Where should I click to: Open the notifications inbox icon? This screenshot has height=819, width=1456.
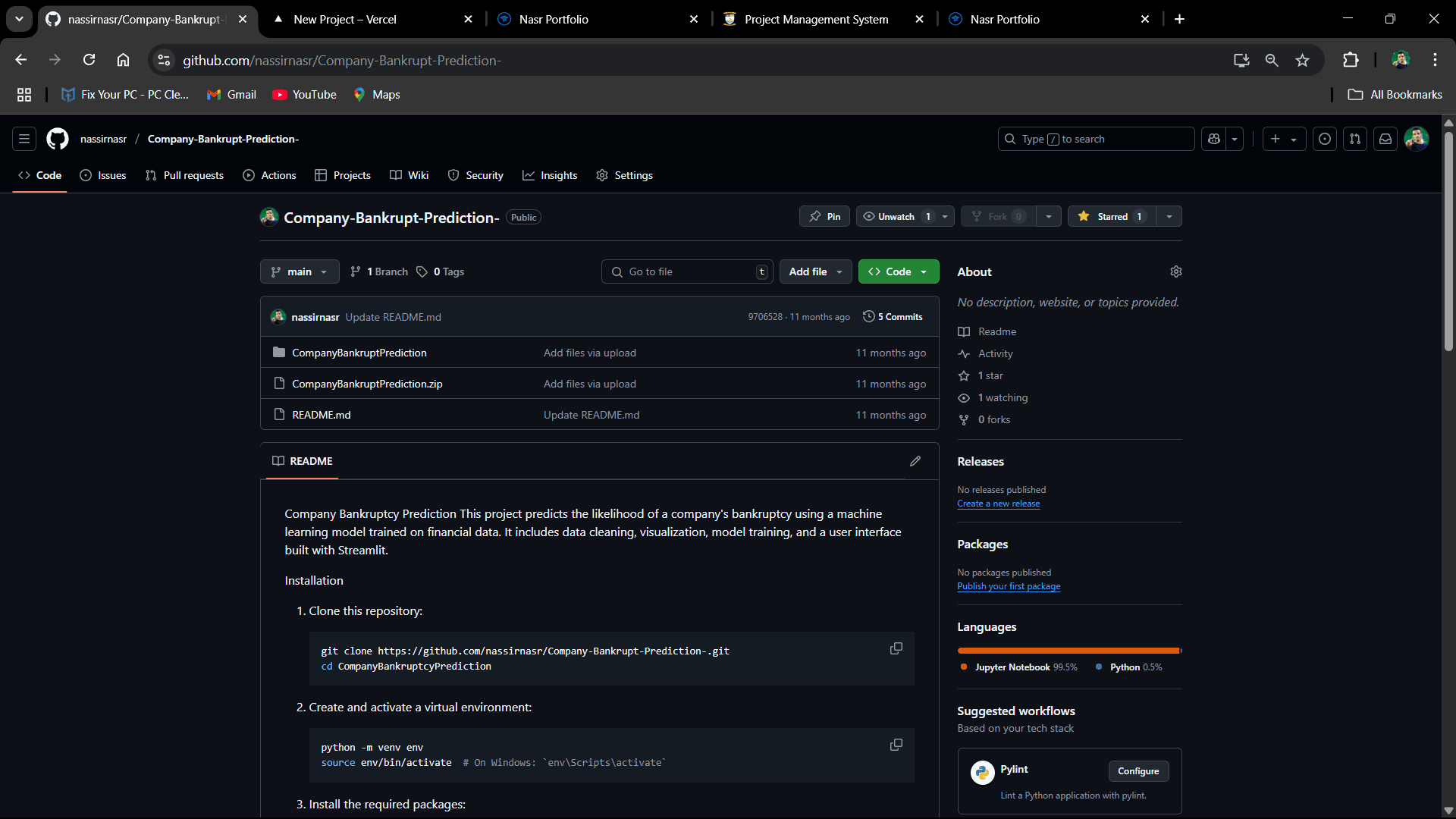click(x=1385, y=139)
